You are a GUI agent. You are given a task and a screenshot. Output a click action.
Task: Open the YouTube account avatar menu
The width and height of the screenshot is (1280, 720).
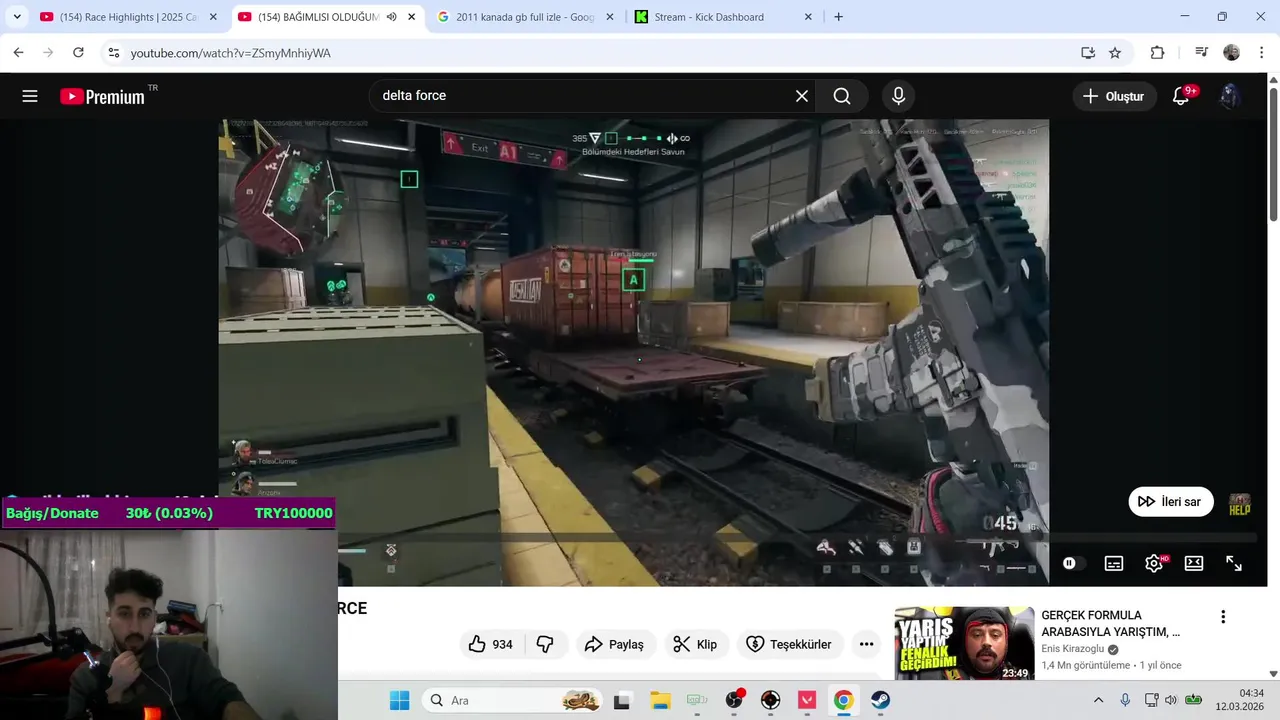1231,96
